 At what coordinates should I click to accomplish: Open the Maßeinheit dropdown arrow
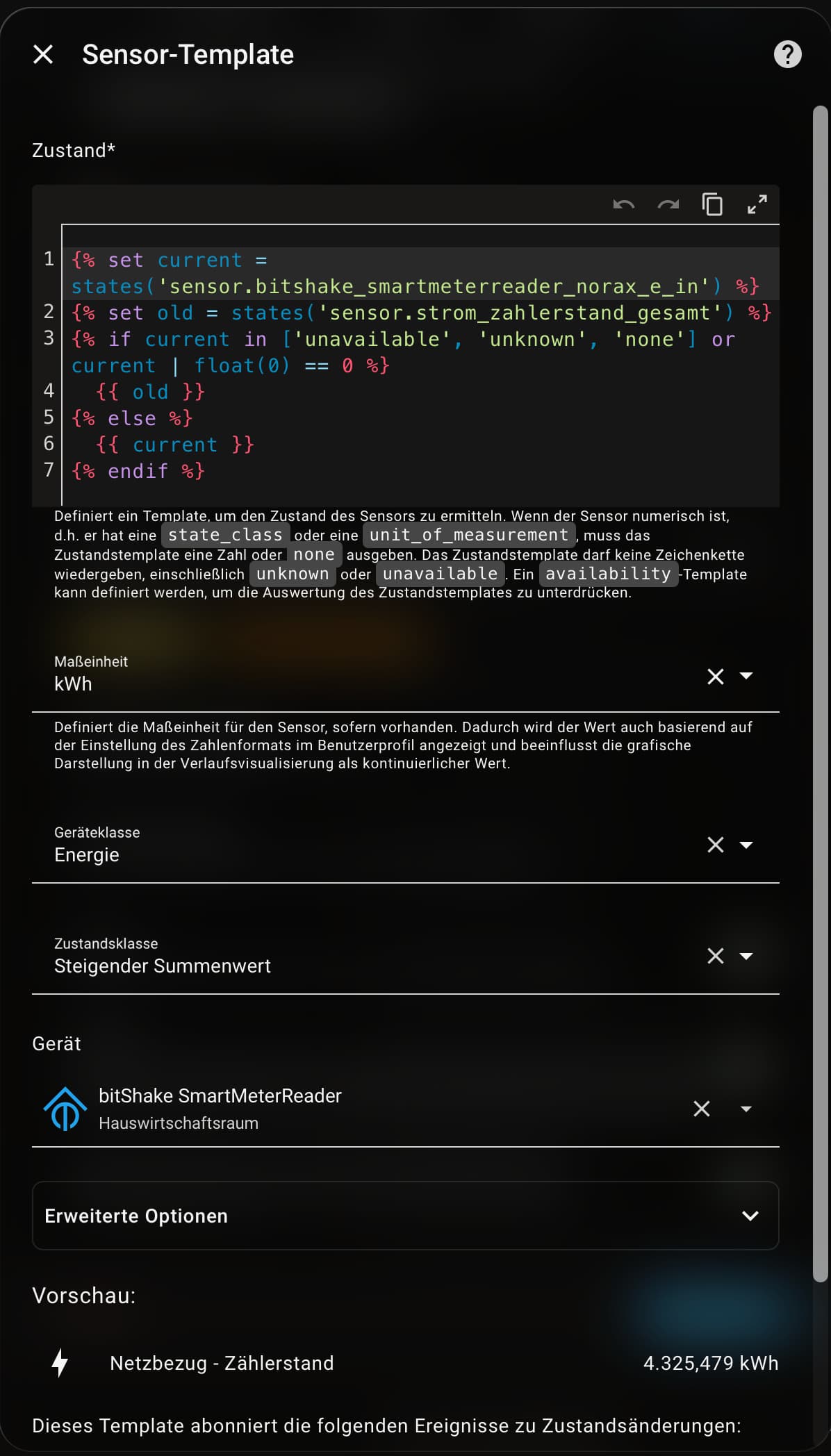[746, 676]
